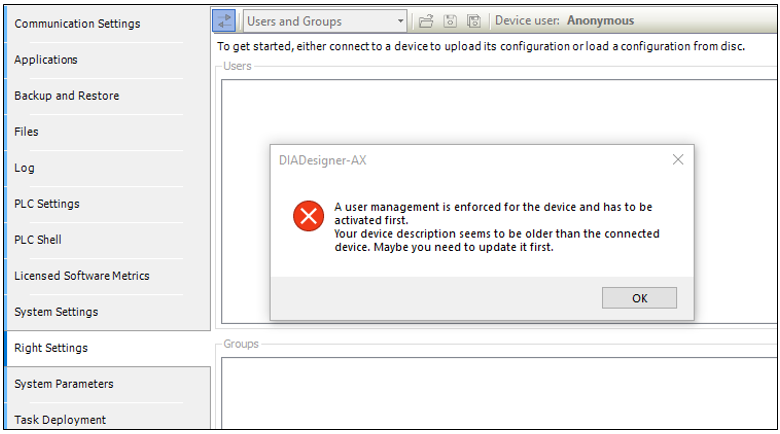Switch to PLC Settings tab
780x434 pixels.
pos(47,203)
